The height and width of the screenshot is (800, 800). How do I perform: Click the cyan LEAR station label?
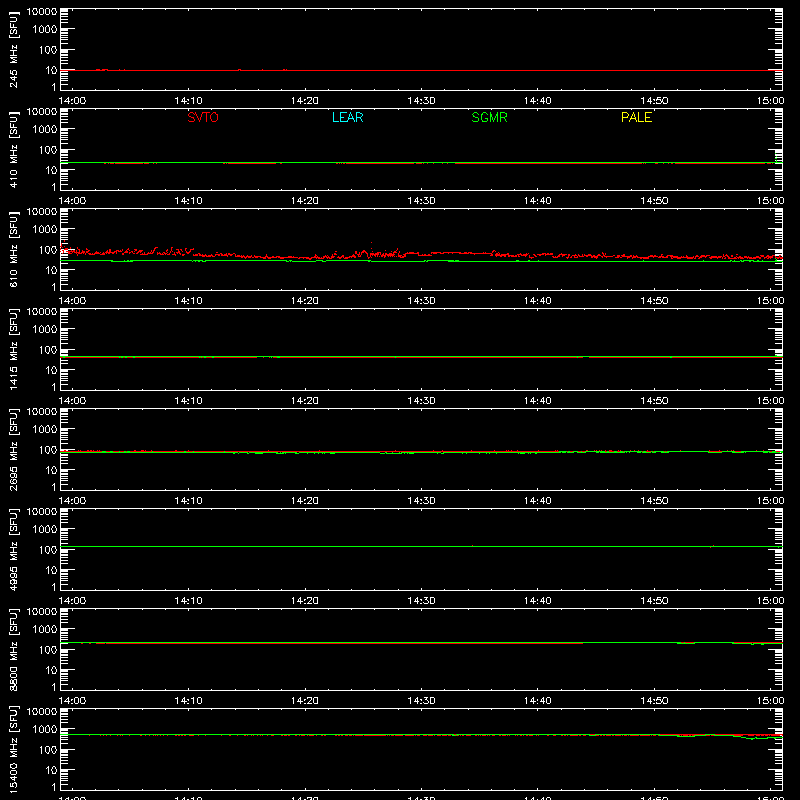coord(347,117)
